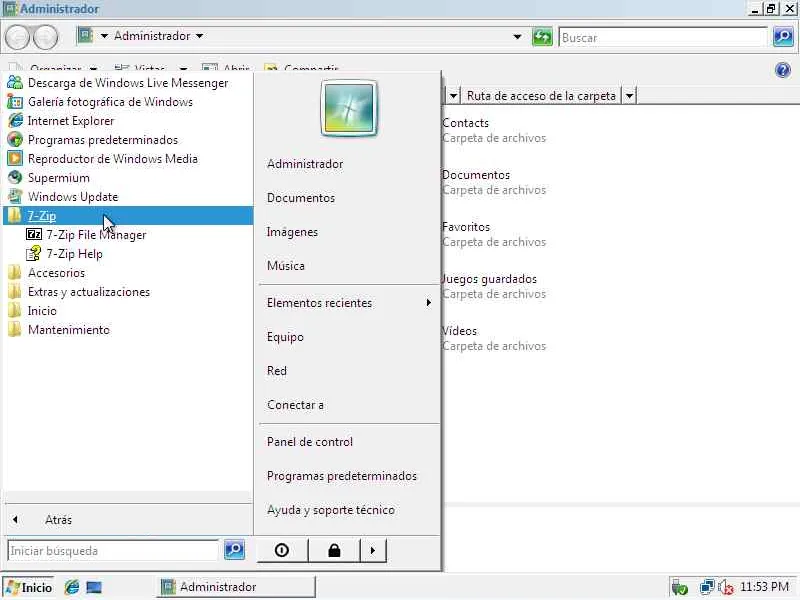This screenshot has width=800, height=600.
Task: Click the Show desktop quick launch icon
Action: click(94, 587)
